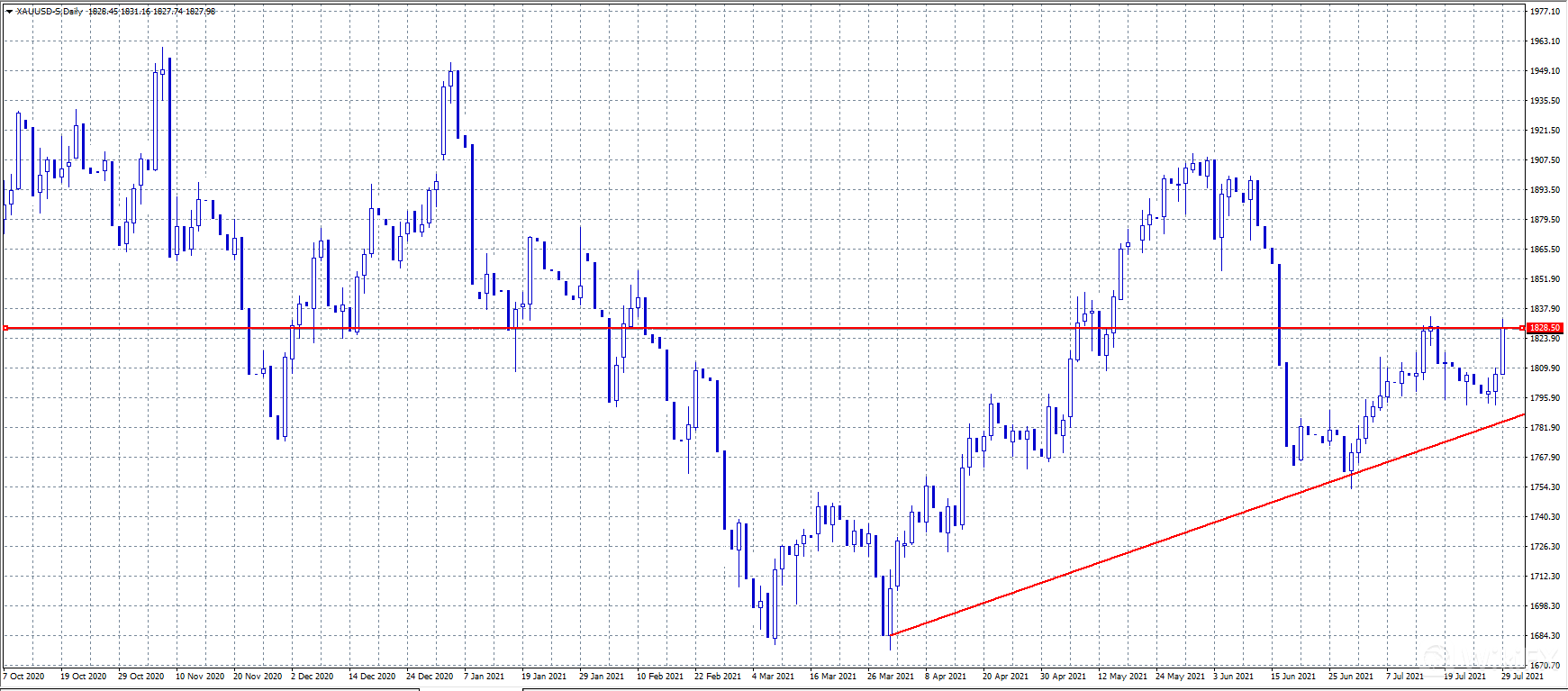
Task: Click the 1740.30 price axis label
Action: point(1545,517)
